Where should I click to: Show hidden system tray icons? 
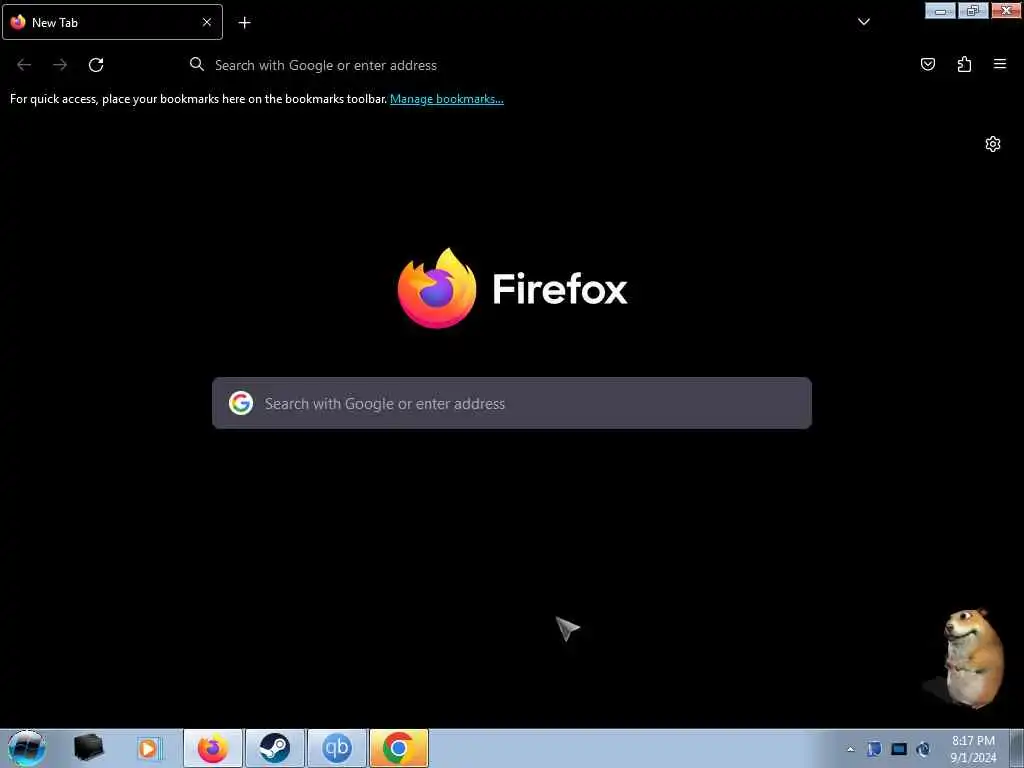pos(850,749)
